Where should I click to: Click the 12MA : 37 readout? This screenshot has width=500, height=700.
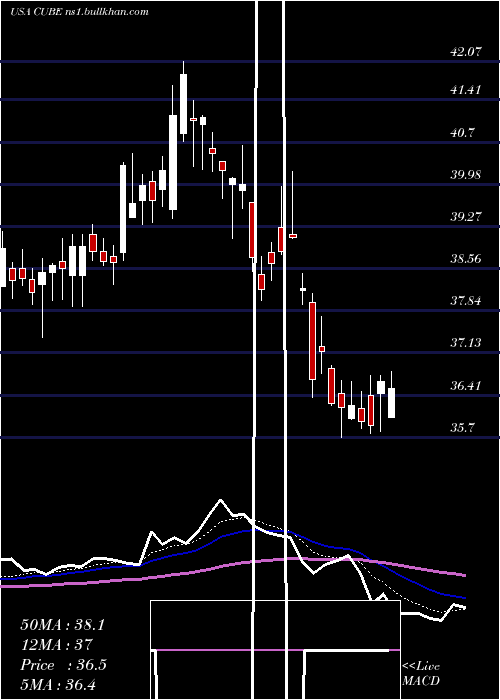coord(56,645)
